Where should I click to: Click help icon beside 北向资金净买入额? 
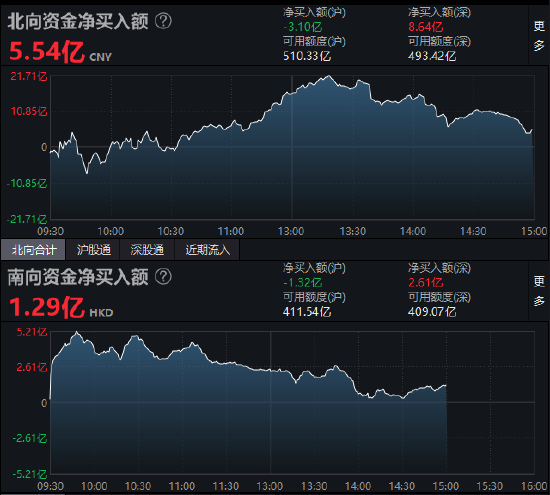[x=163, y=21]
